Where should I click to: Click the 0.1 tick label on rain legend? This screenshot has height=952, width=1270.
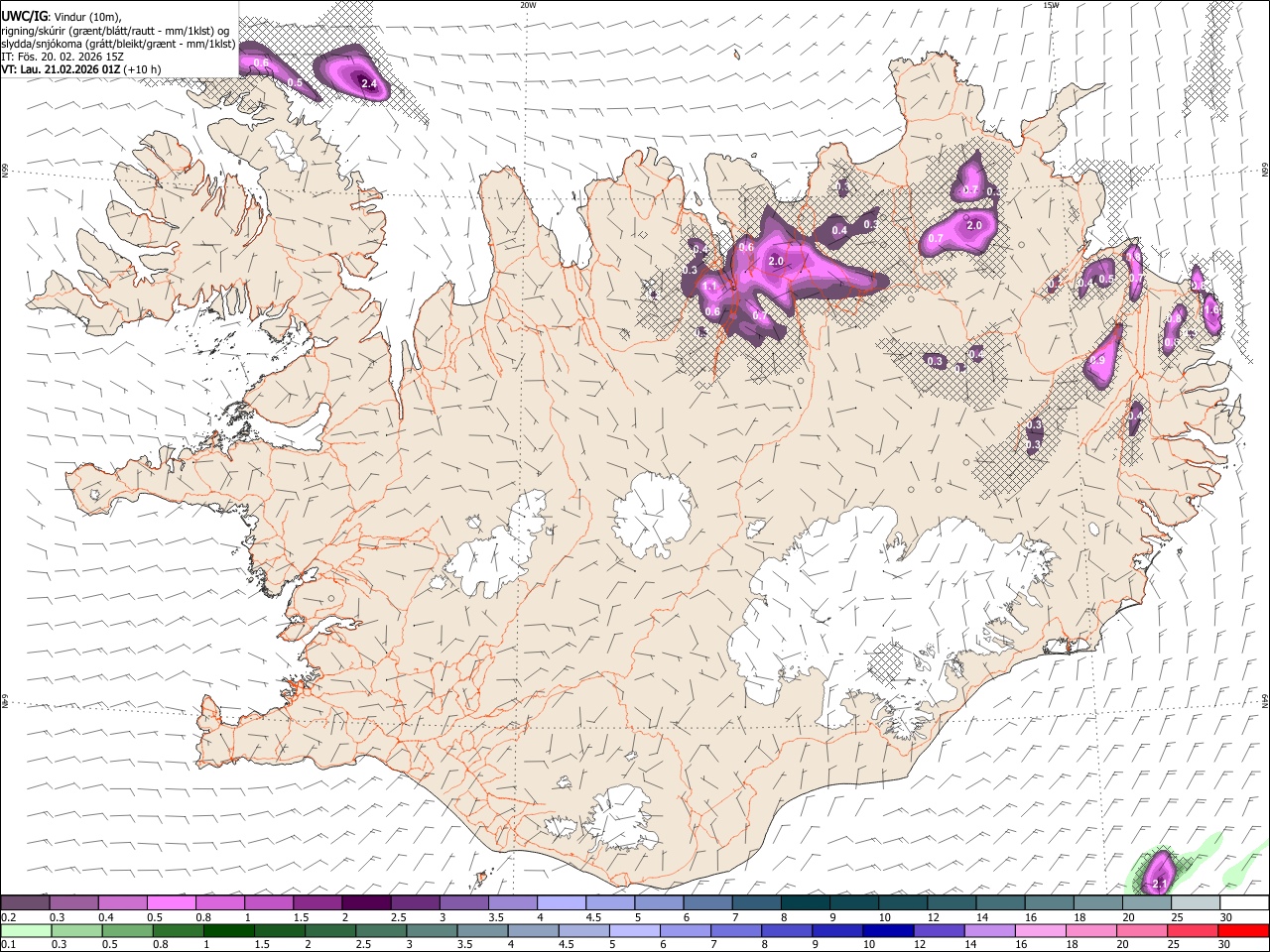(x=7, y=944)
